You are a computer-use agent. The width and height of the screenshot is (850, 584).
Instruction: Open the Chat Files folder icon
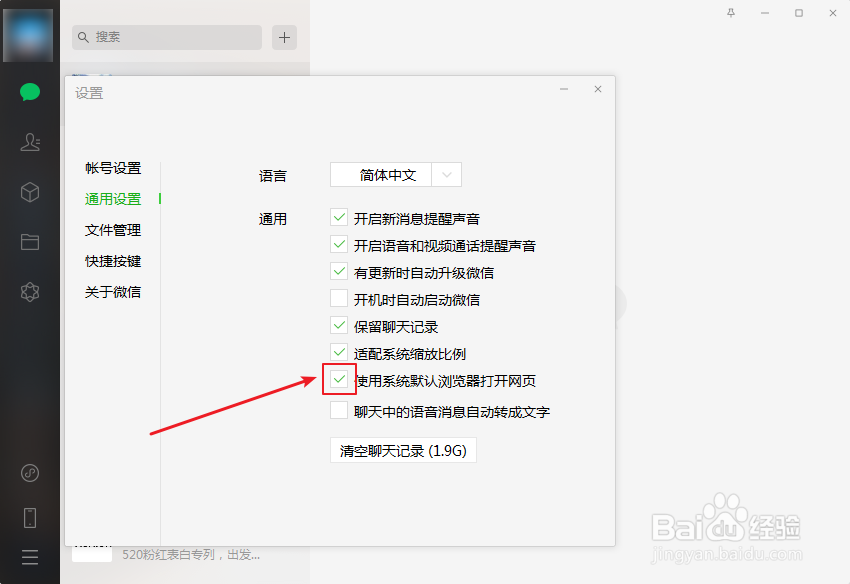(29, 241)
